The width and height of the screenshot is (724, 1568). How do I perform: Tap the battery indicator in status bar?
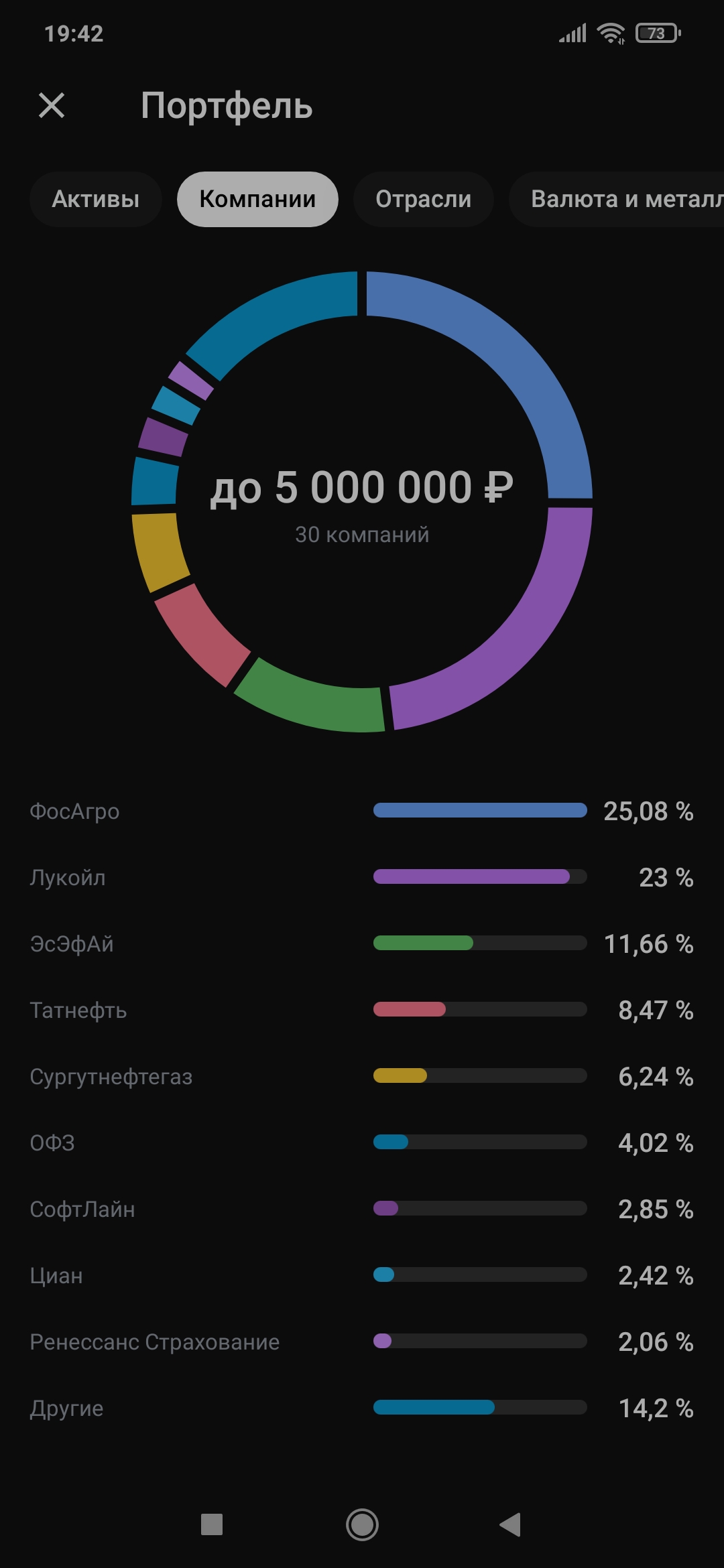(x=658, y=33)
